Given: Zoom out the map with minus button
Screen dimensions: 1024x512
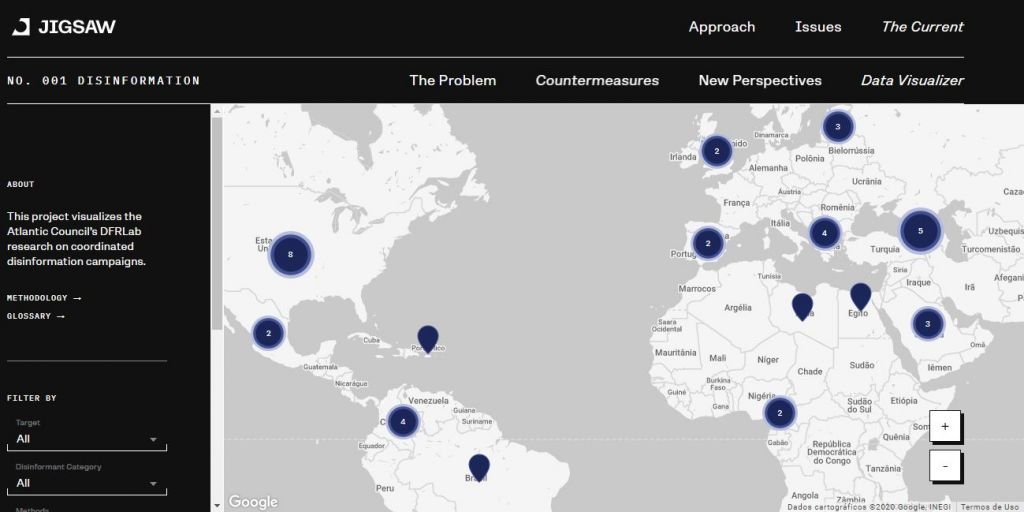Looking at the screenshot, I should [x=944, y=466].
